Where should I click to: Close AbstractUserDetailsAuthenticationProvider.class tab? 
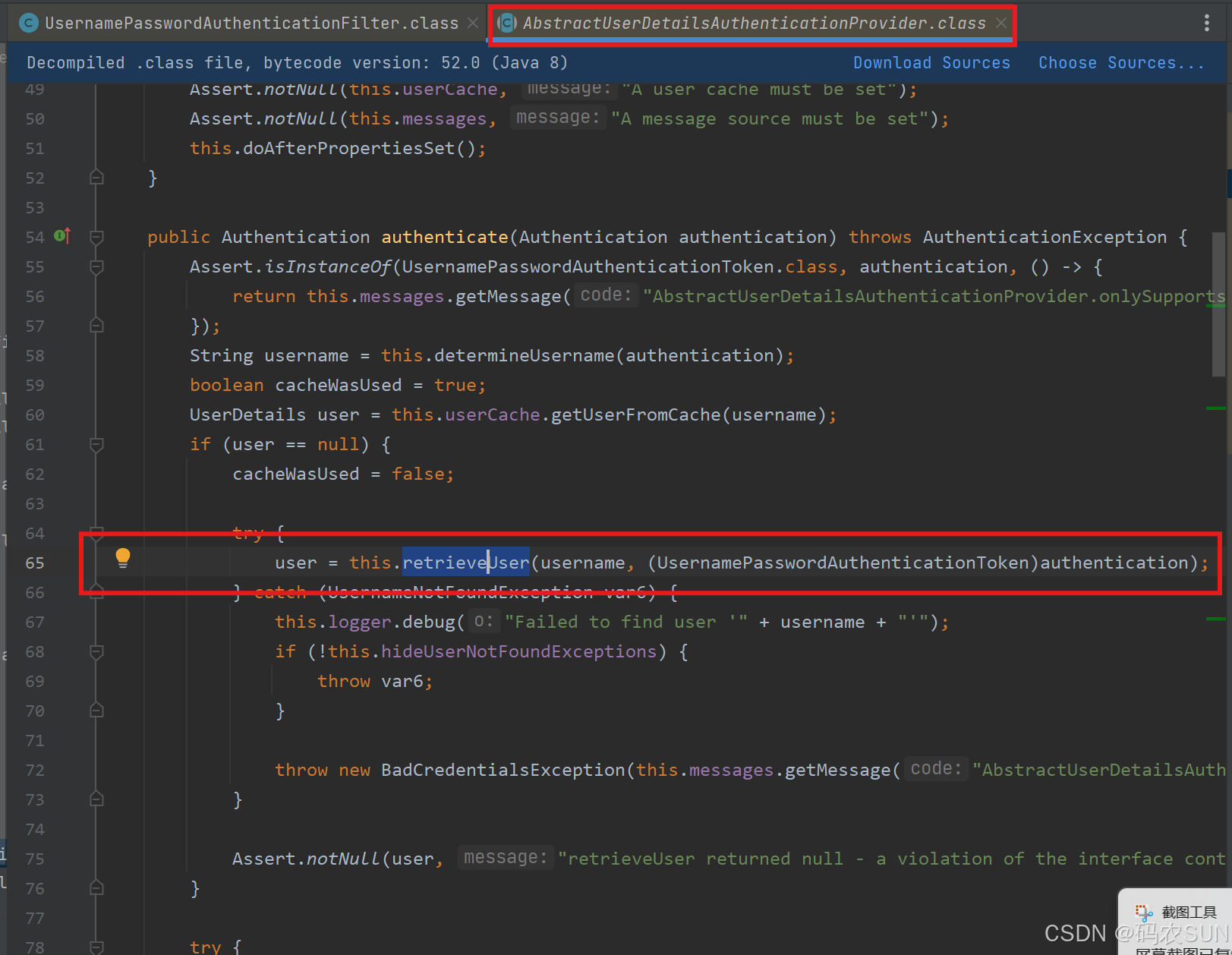[1001, 23]
